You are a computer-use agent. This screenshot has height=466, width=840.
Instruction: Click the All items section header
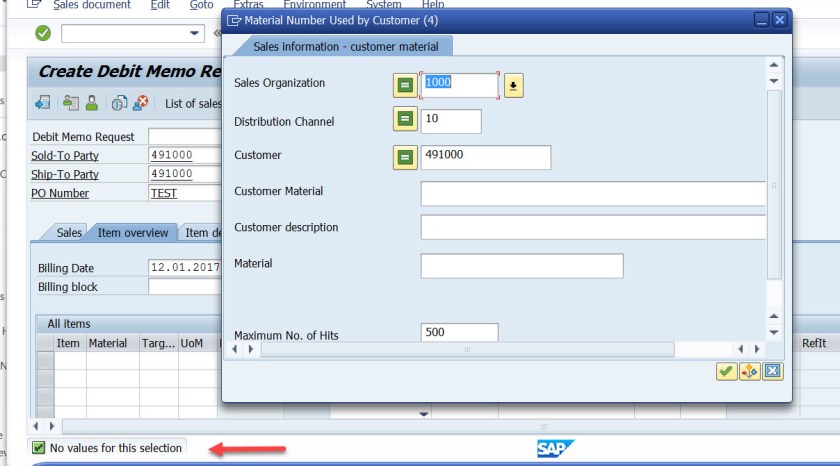pos(69,324)
